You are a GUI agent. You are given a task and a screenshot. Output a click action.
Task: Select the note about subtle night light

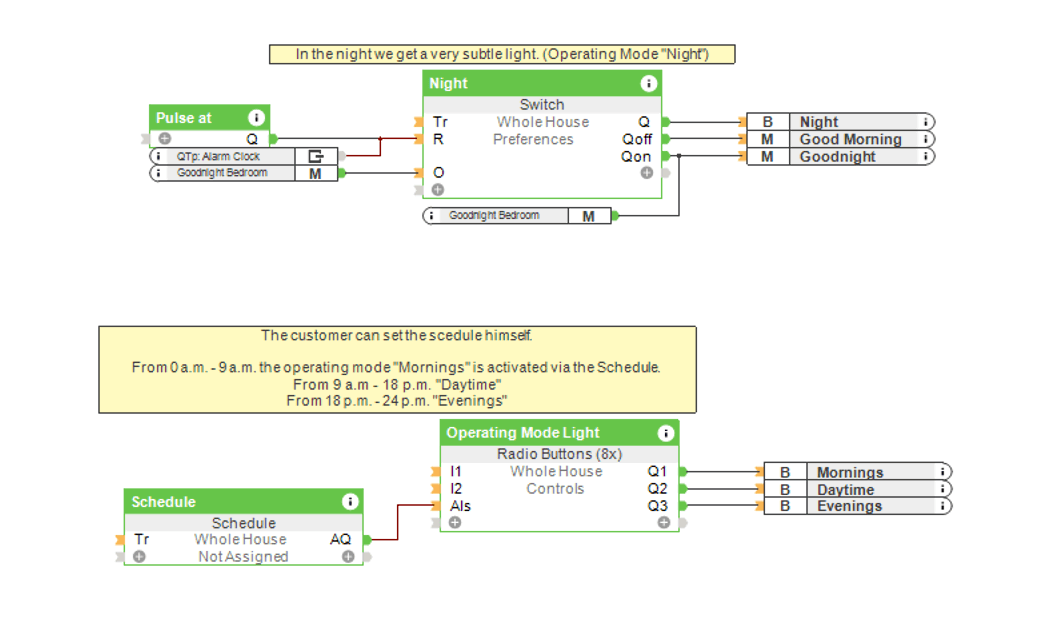point(502,54)
